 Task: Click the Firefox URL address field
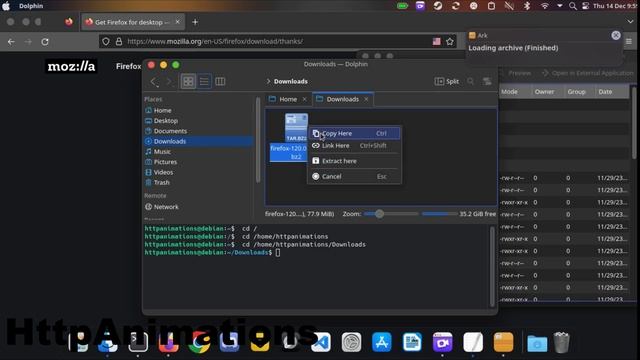278,41
